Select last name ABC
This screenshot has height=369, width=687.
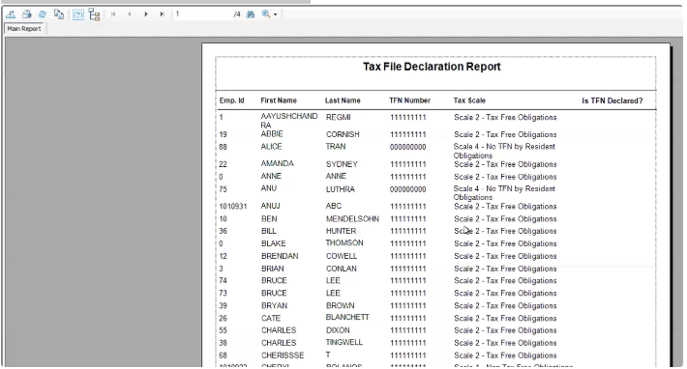[x=333, y=206]
